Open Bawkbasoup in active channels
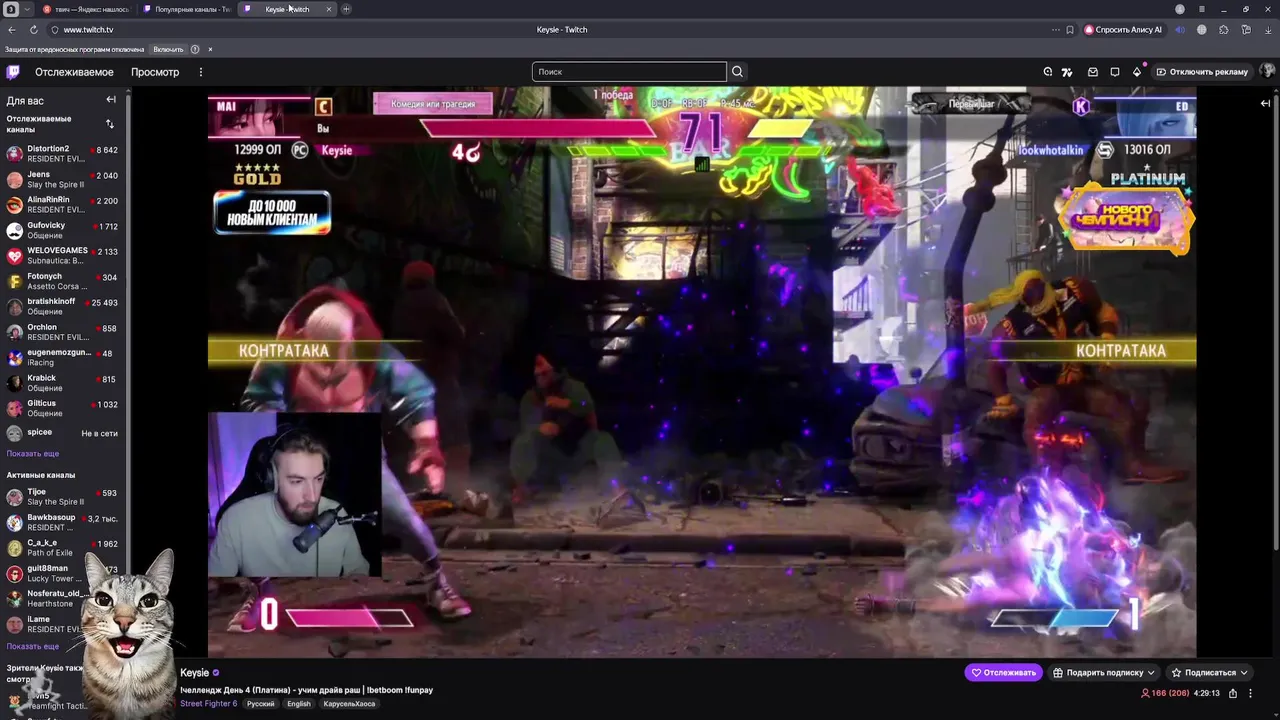Image resolution: width=1280 pixels, height=720 pixels. 62,522
